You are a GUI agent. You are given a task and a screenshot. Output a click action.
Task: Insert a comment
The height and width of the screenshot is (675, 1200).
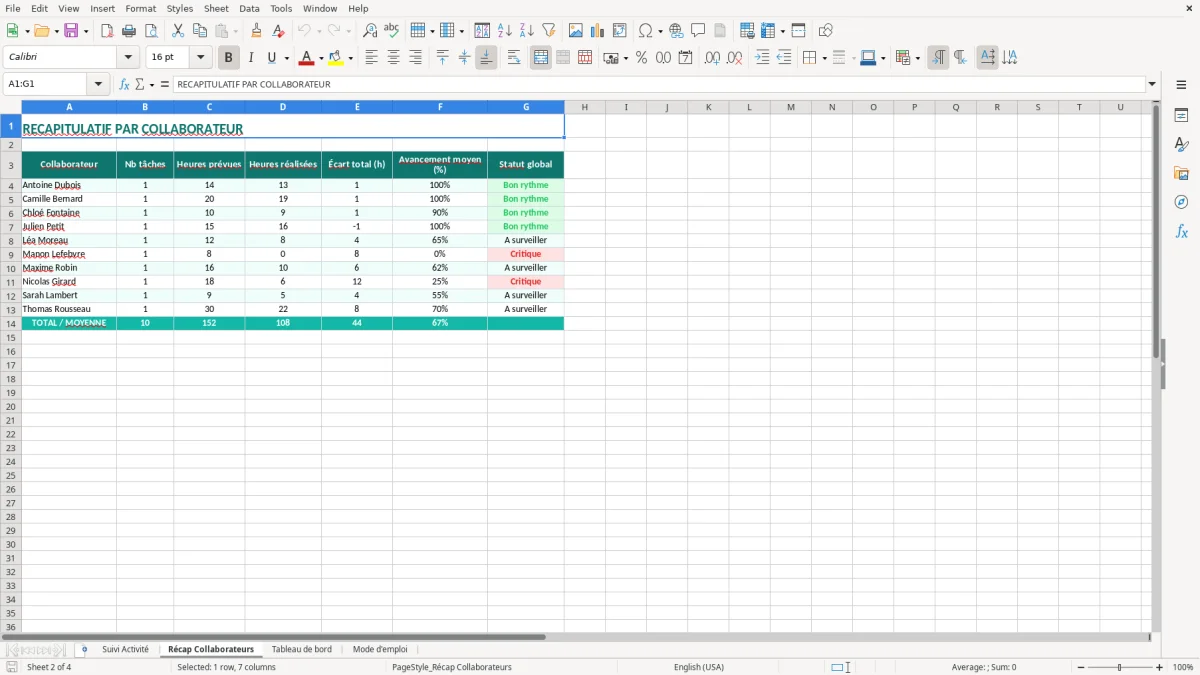click(698, 31)
